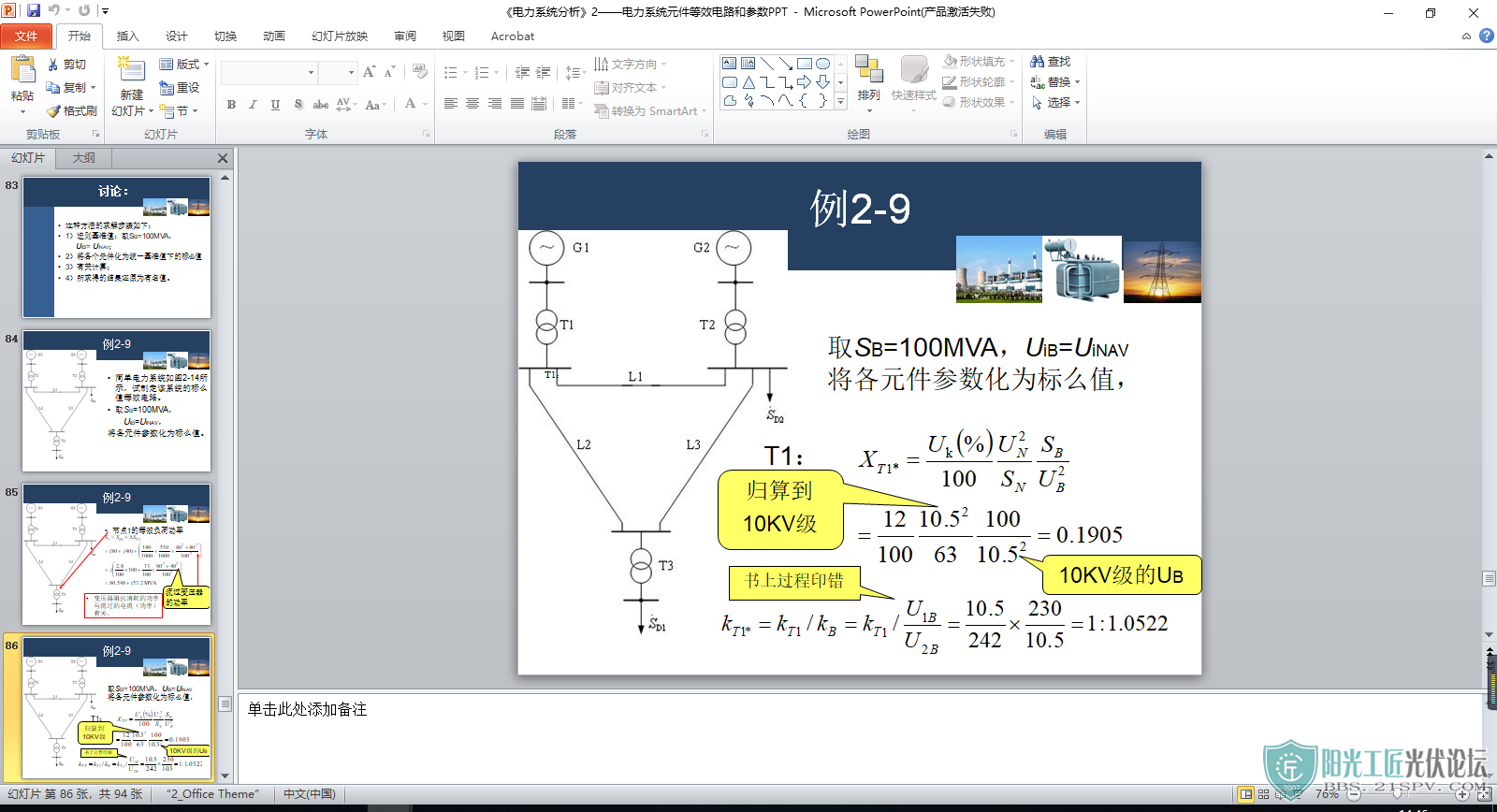Viewport: 1497px width, 812px height.
Task: Click Shape Effects (形状效果) button
Action: 979,102
